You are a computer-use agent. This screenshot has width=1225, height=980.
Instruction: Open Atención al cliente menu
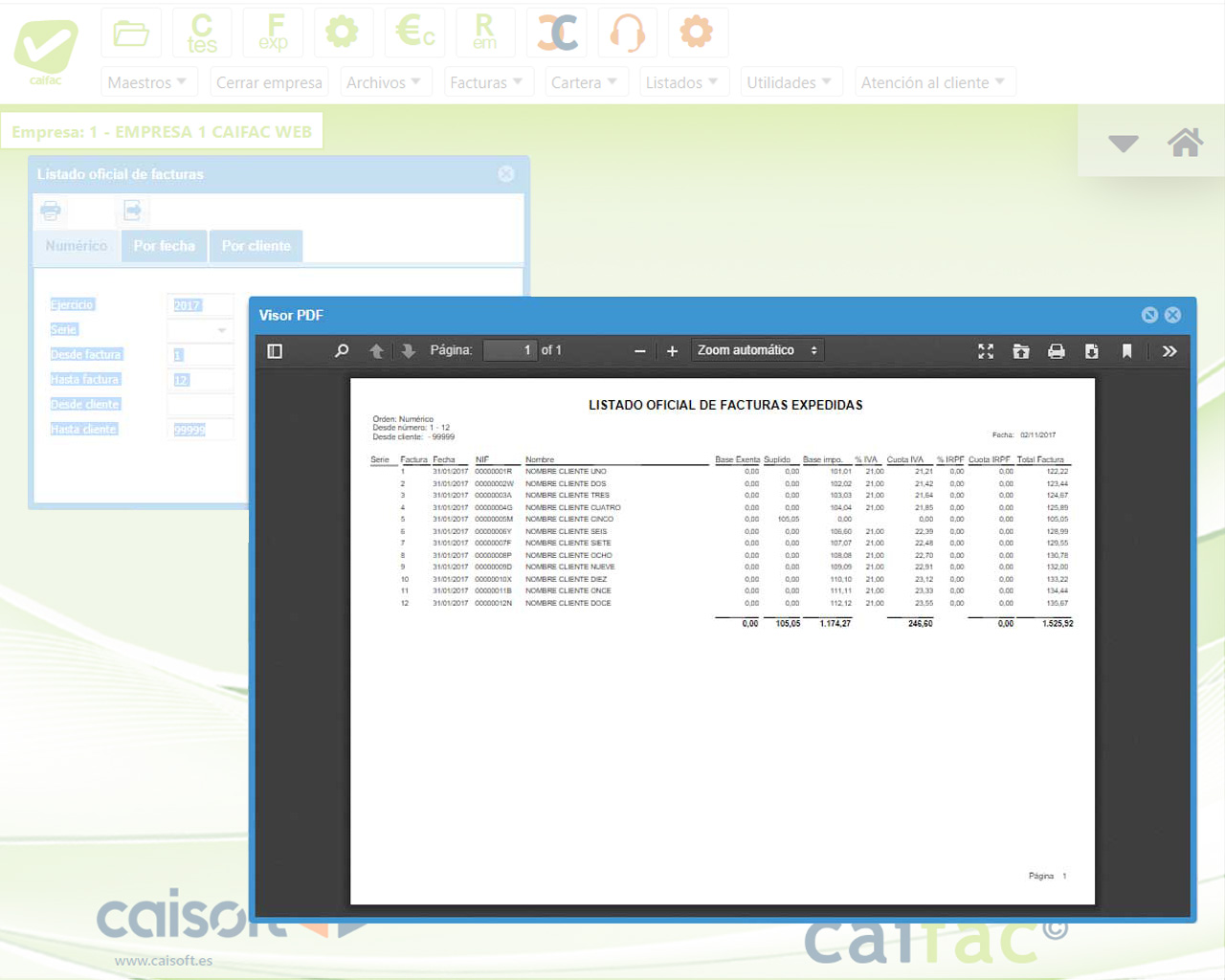click(932, 82)
